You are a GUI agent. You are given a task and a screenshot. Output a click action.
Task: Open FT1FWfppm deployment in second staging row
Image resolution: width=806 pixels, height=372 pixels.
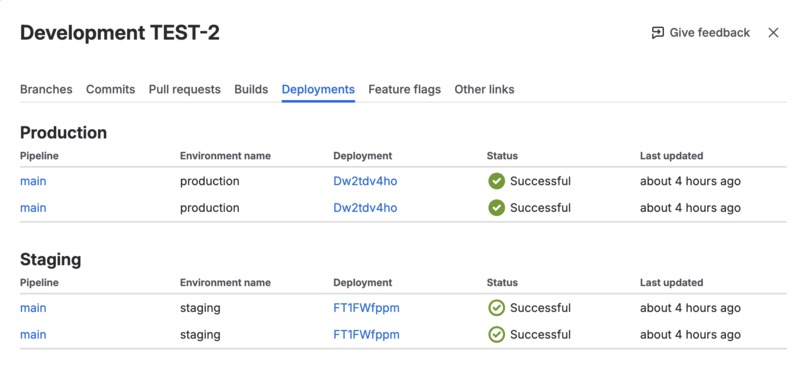click(x=367, y=335)
